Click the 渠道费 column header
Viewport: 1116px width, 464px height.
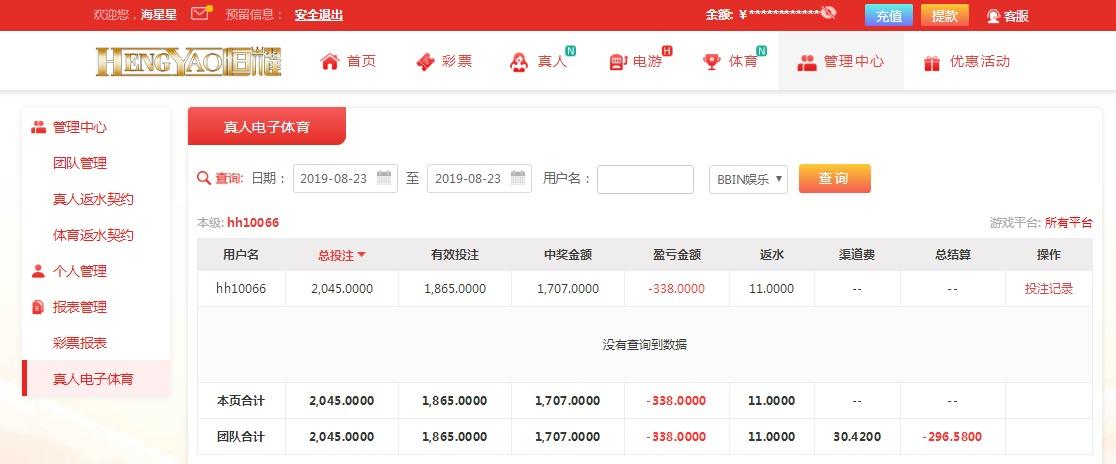[857, 255]
